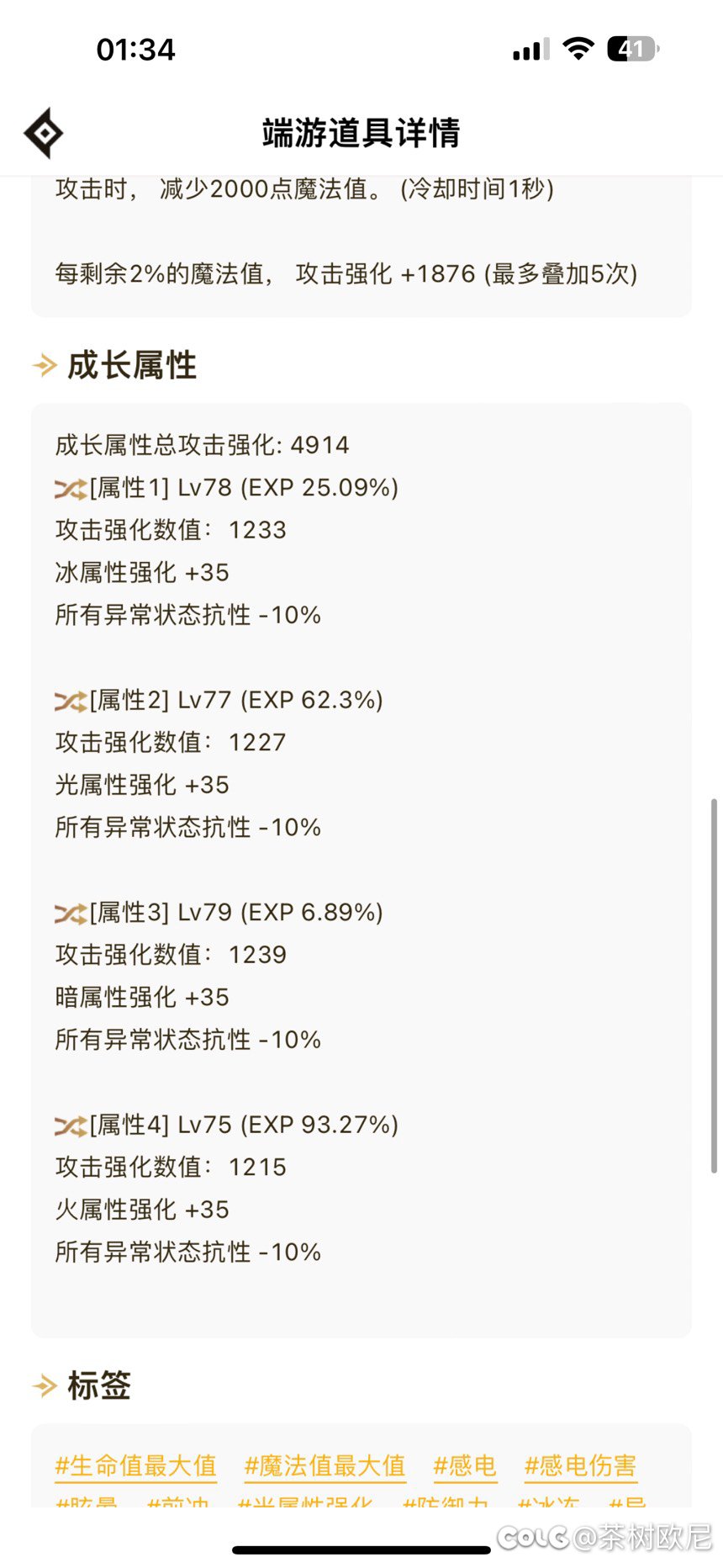The width and height of the screenshot is (723, 1568).
Task: Tap the home indicator bar at bottom
Action: 361,1549
